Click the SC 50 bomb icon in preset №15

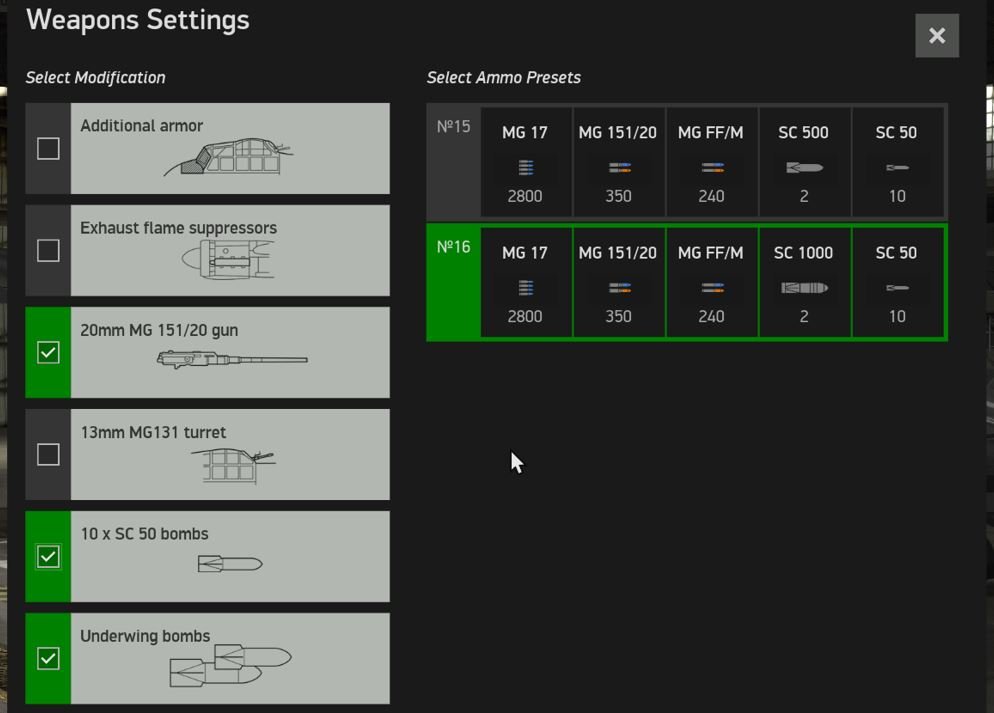[897, 167]
